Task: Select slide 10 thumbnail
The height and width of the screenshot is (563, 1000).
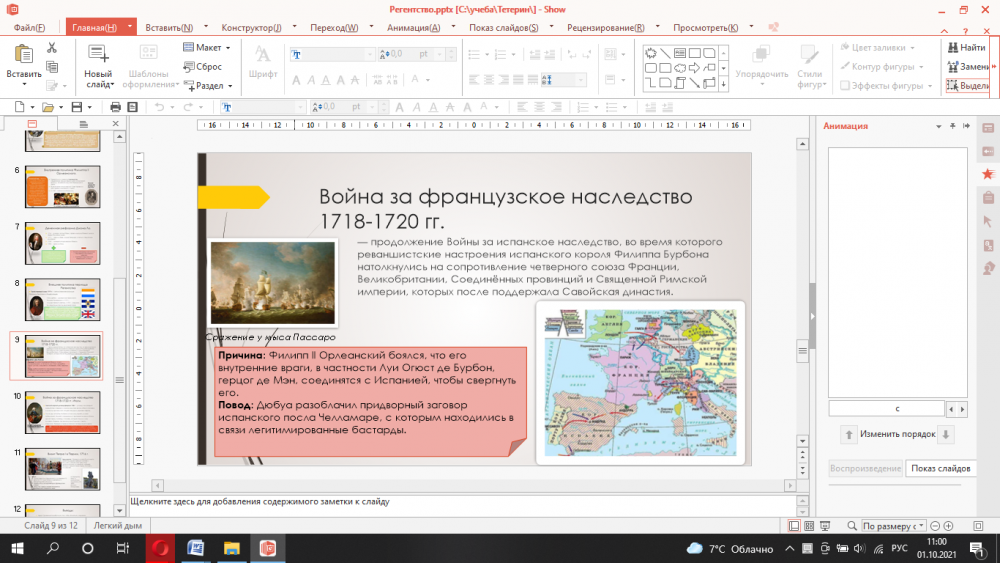Action: [62, 410]
